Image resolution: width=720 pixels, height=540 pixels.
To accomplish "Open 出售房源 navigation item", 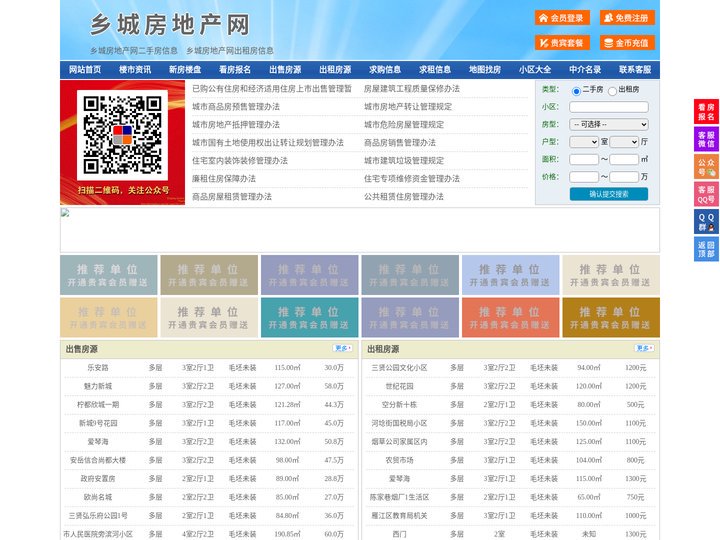I will 285,70.
